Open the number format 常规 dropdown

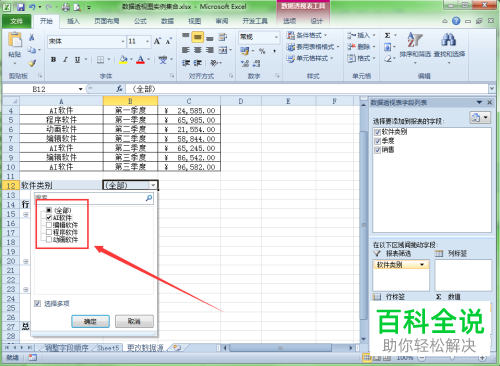point(276,37)
